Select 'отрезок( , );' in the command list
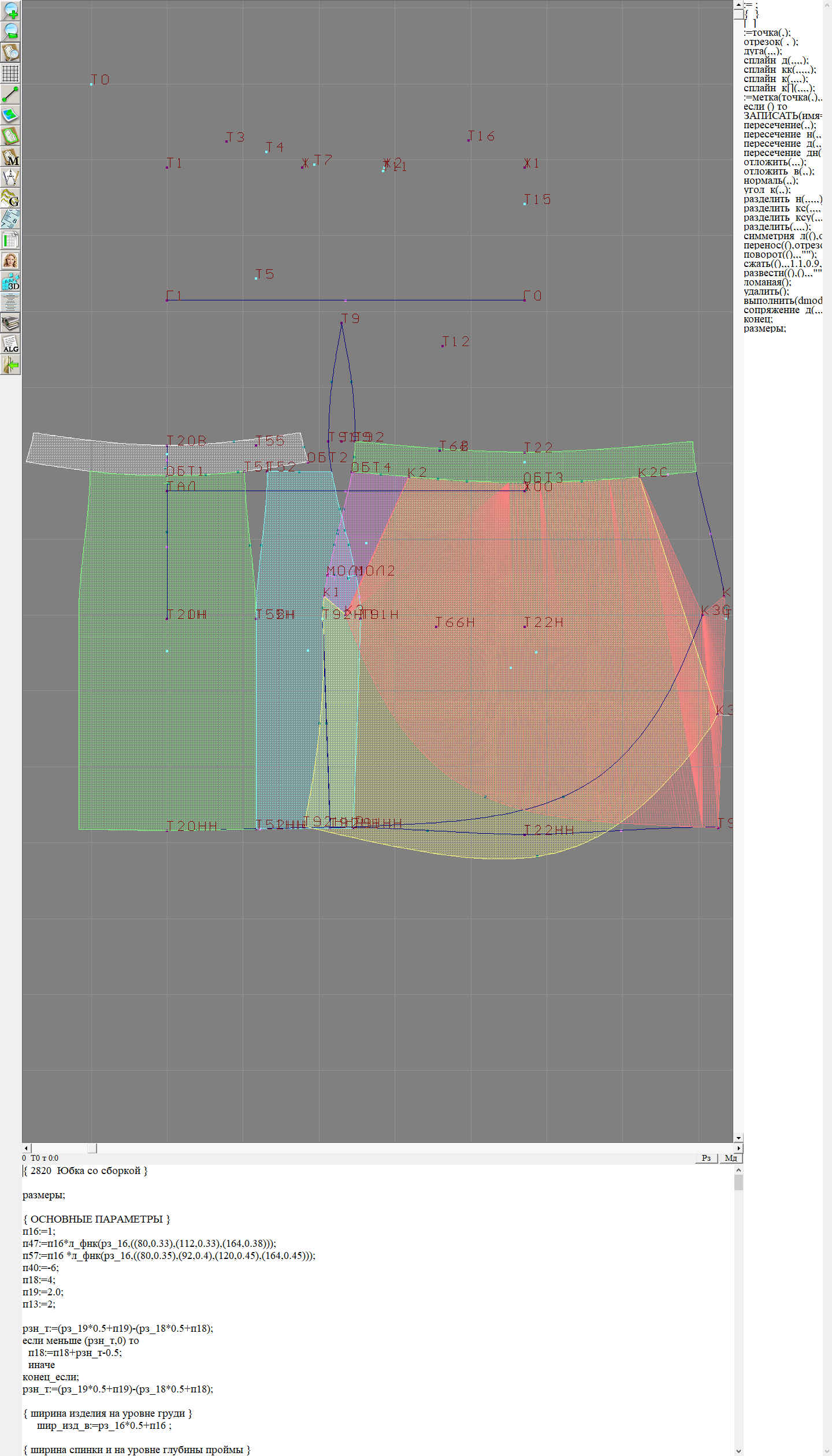832x1456 pixels. click(770, 42)
